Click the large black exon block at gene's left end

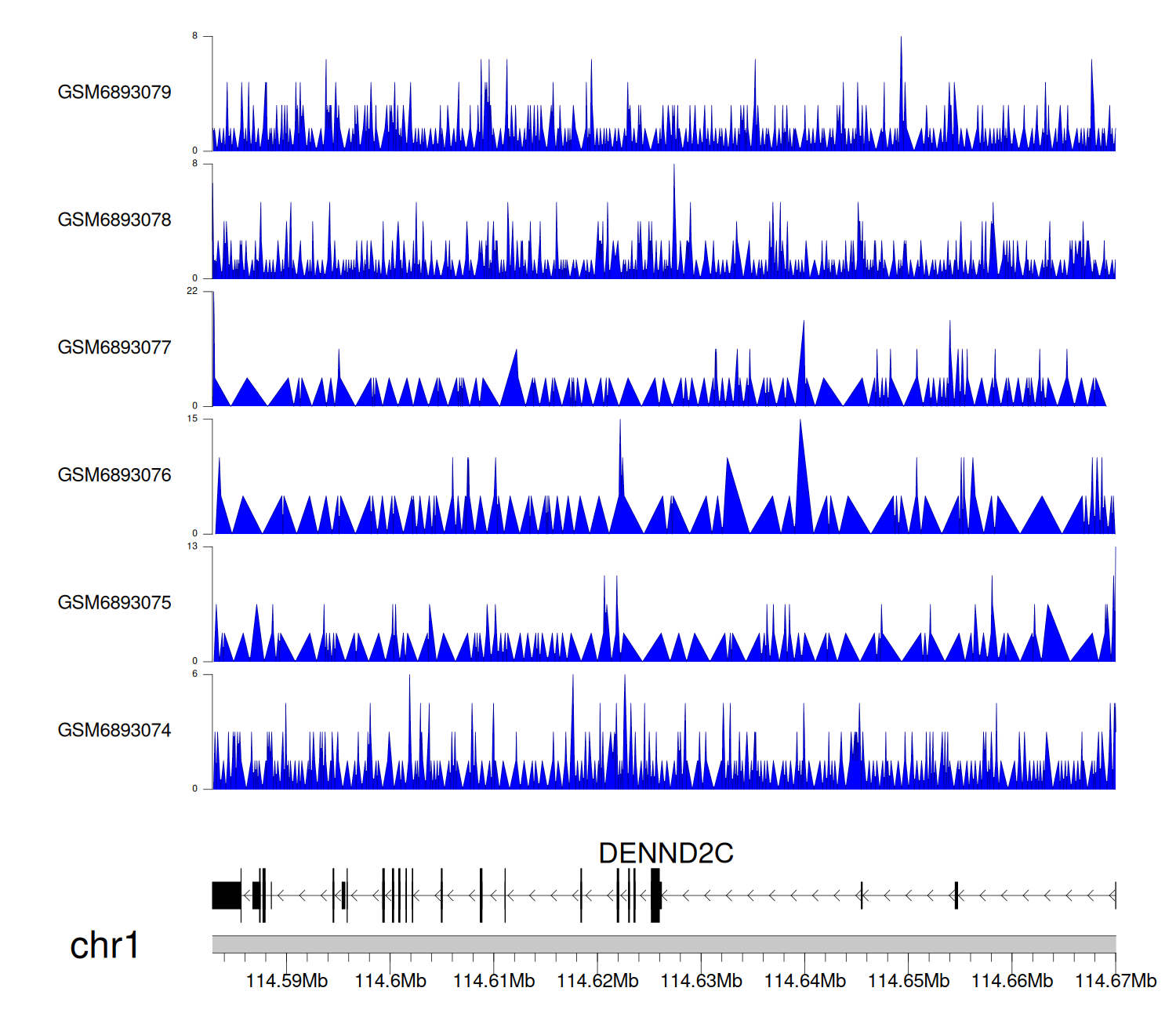(x=227, y=895)
